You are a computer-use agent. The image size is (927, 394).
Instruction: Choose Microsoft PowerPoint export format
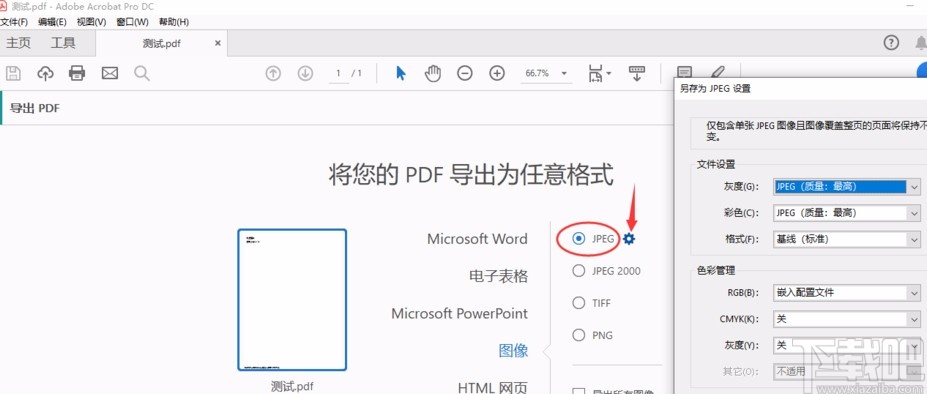point(459,314)
